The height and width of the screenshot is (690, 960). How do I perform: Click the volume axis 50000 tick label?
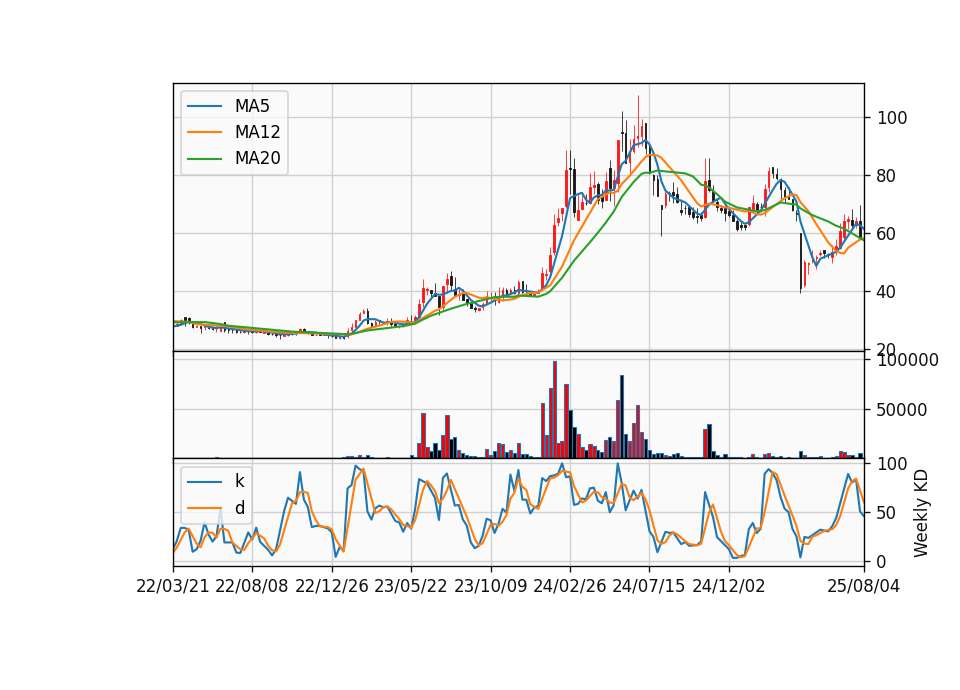point(901,410)
